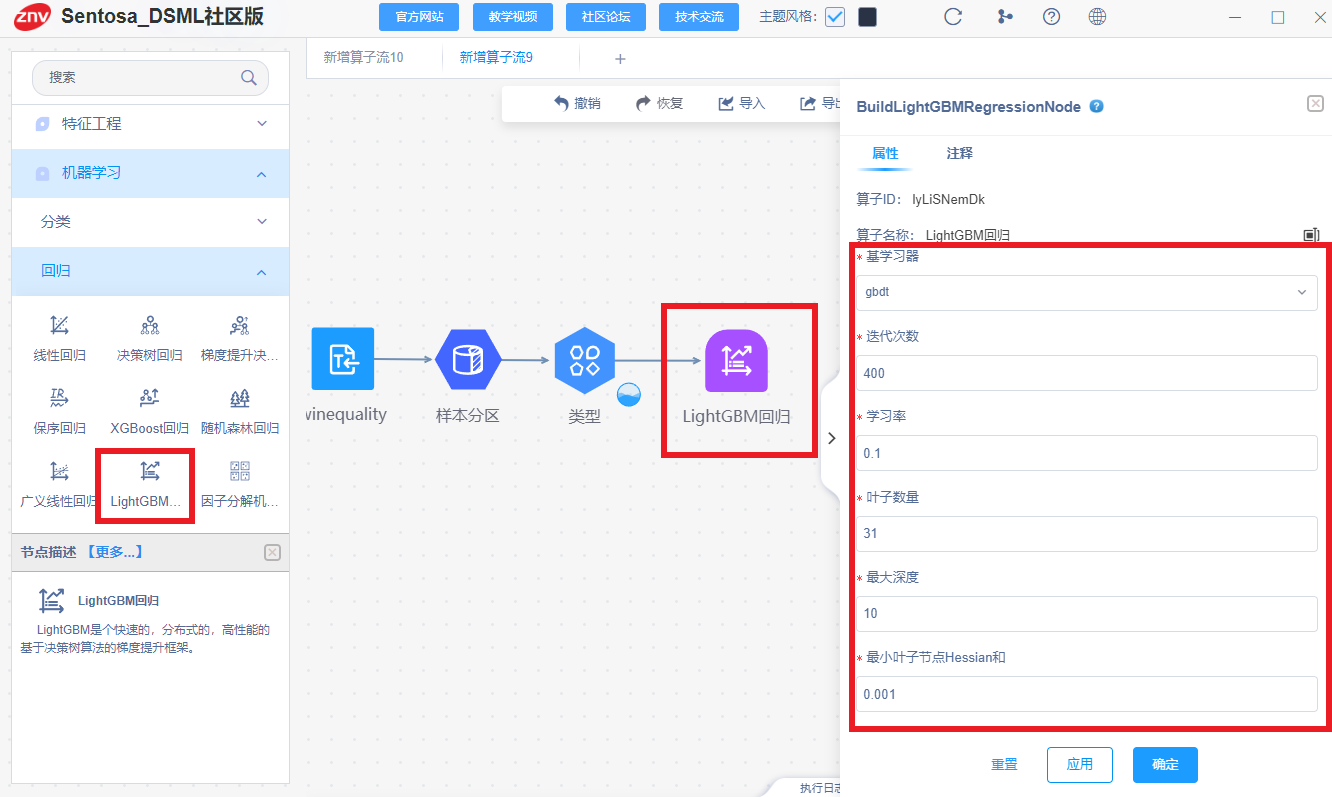Collapse the 回归 subcategory

point(150,271)
